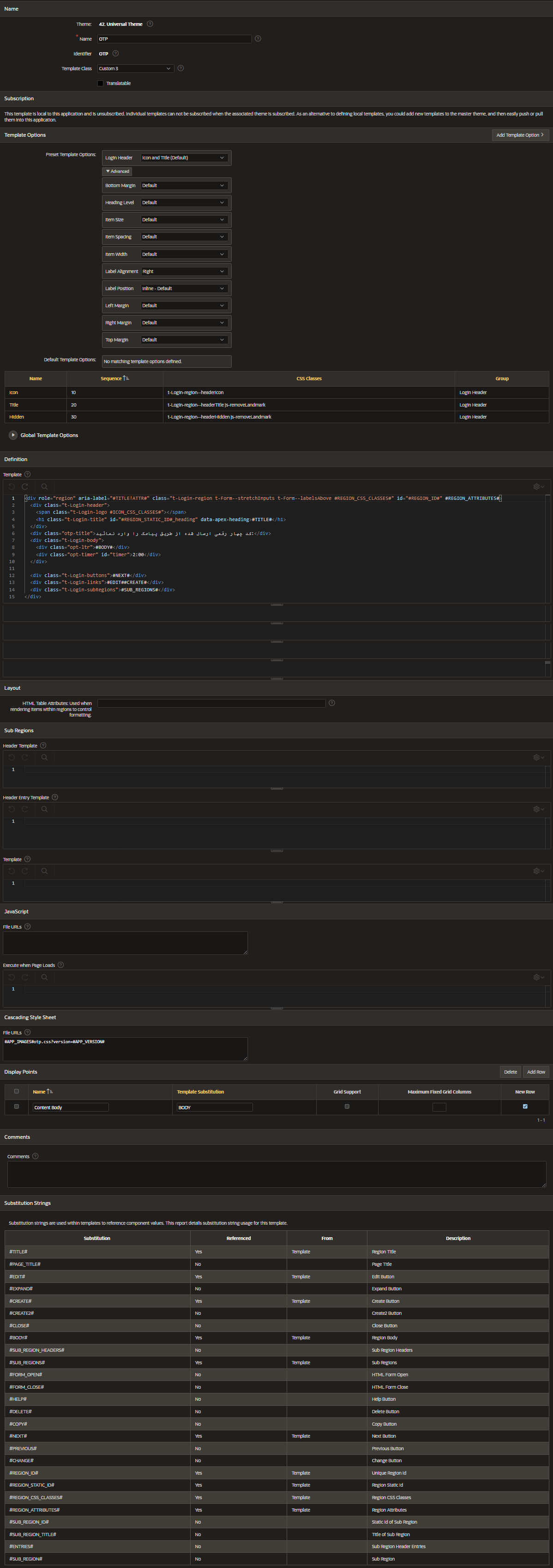Image resolution: width=553 pixels, height=1568 pixels.
Task: Expand Global Template Options section
Action: [x=13, y=435]
